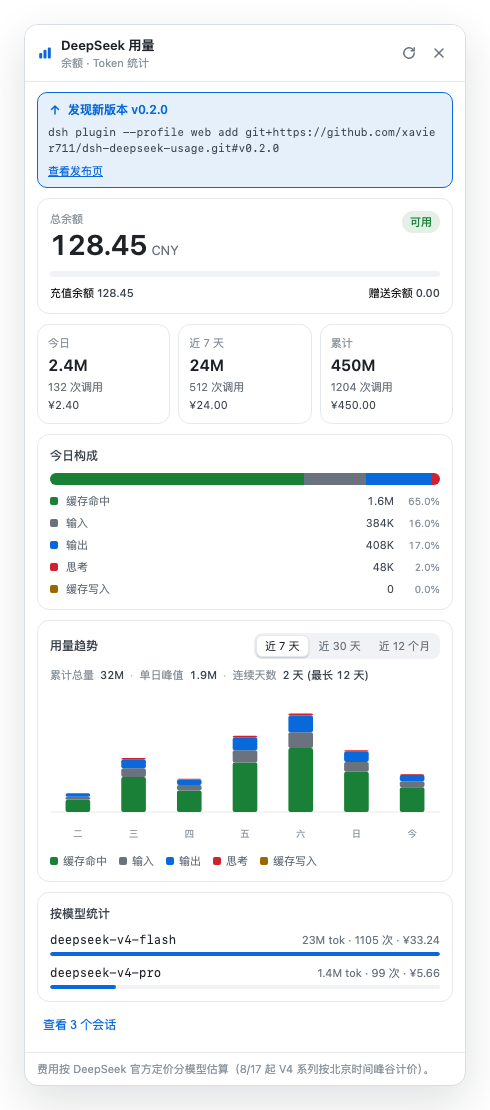Click the deepseek-v4-pro usage bar
This screenshot has width=490, height=1110.
coord(245,987)
